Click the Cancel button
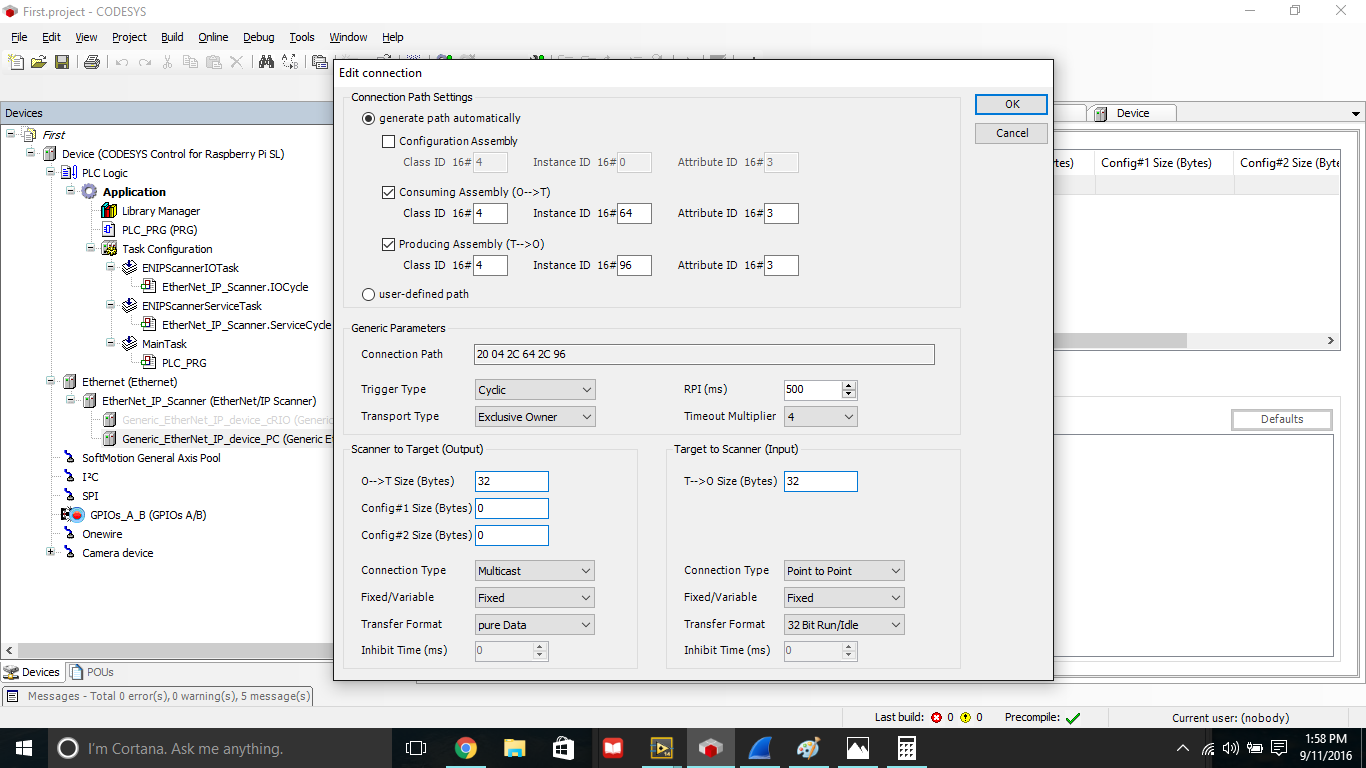The width and height of the screenshot is (1366, 768). point(1012,133)
